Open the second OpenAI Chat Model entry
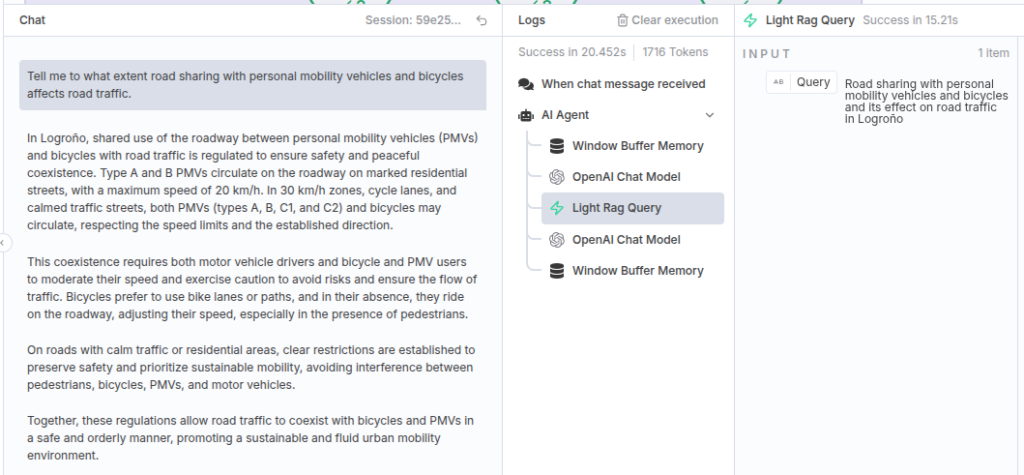The image size is (1024, 475). pyautogui.click(x=632, y=240)
